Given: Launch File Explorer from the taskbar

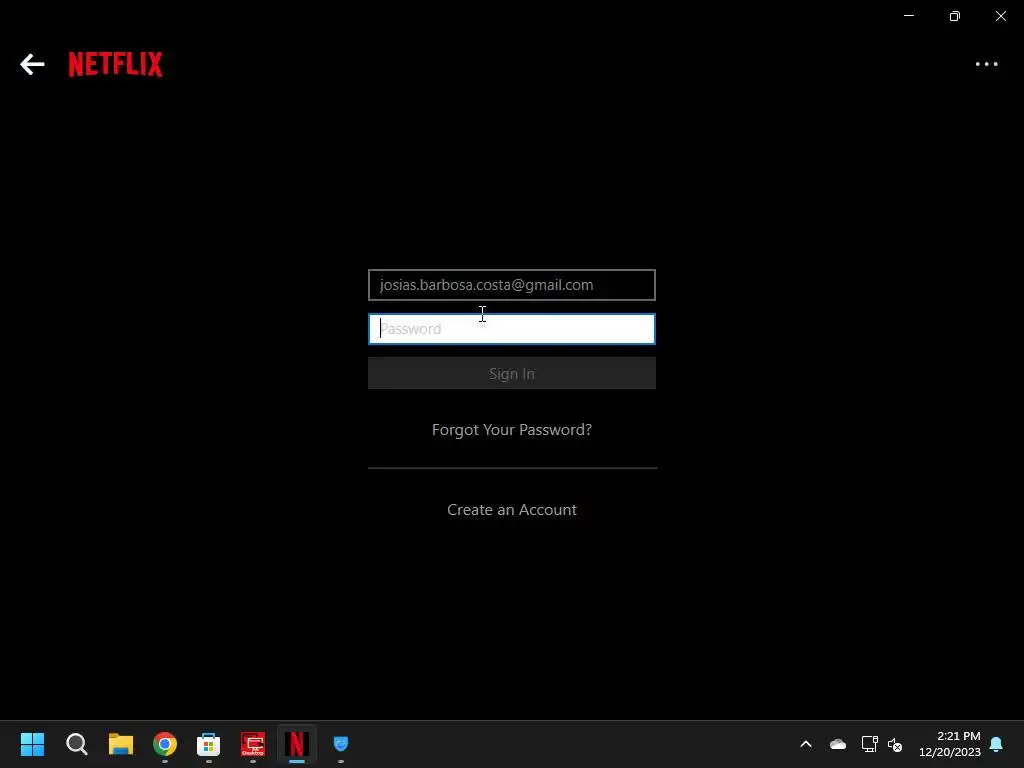Looking at the screenshot, I should click(x=121, y=744).
